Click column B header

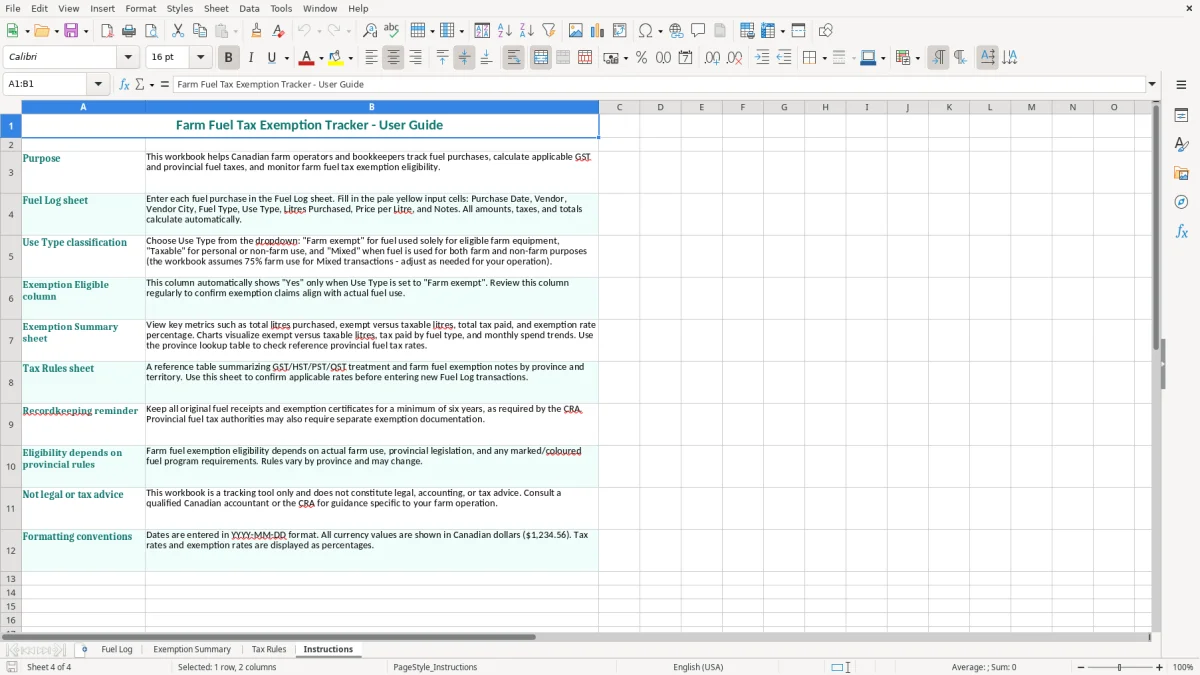[x=372, y=107]
